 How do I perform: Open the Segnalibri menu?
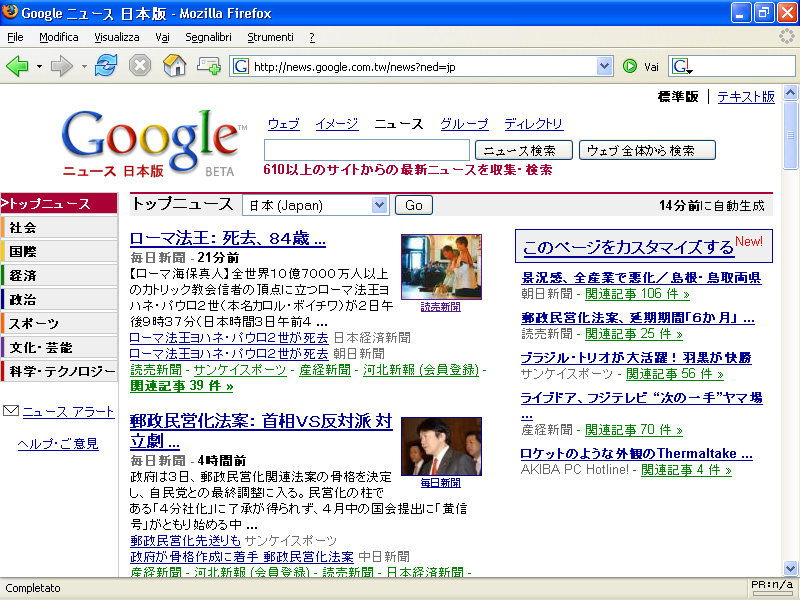point(208,37)
